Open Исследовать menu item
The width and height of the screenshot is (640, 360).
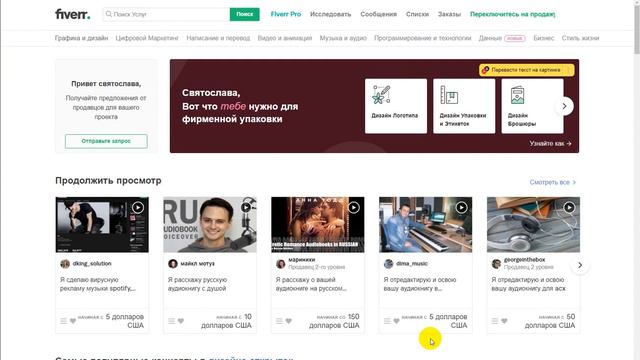click(x=331, y=14)
